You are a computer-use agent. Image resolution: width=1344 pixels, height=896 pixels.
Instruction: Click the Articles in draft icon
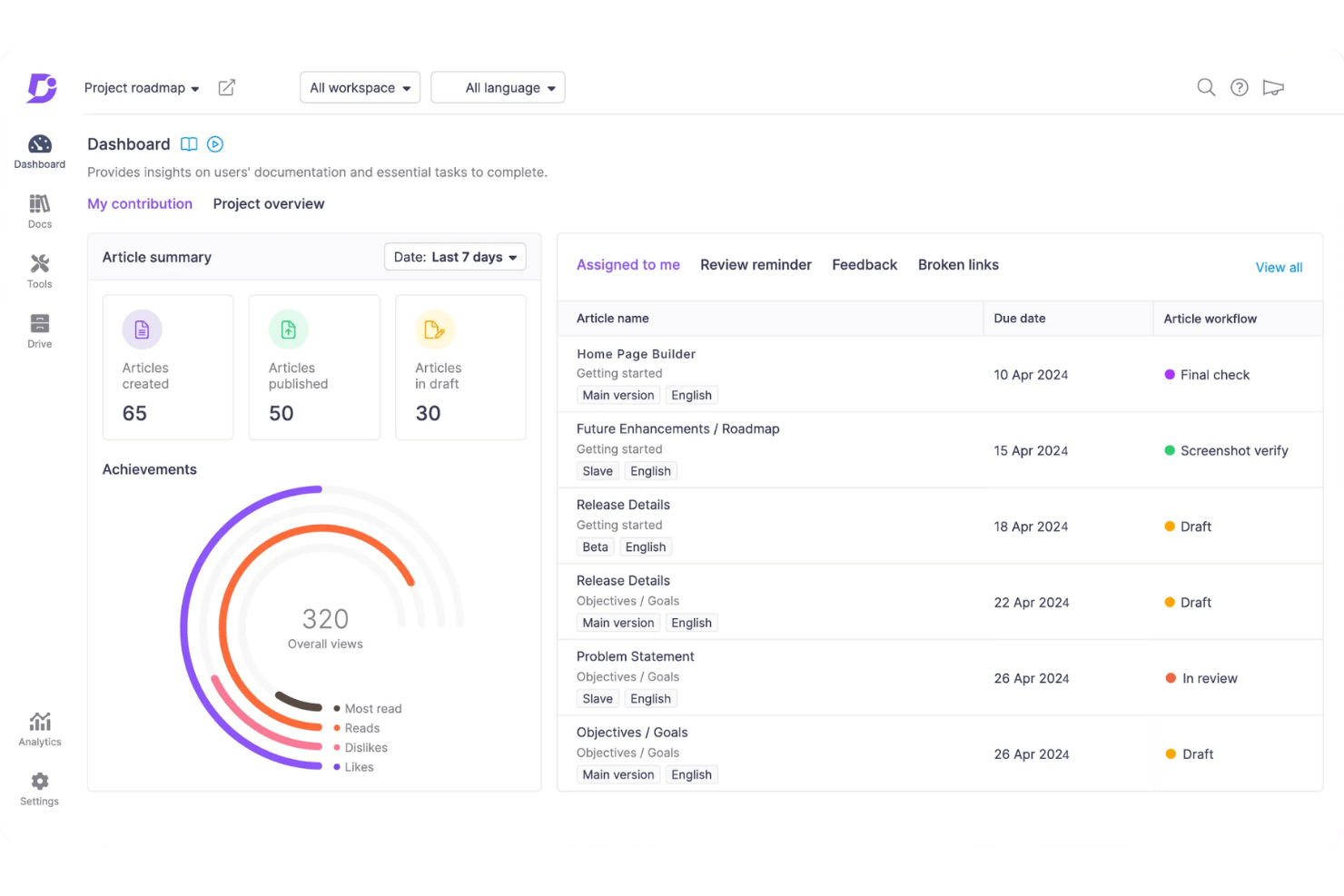pos(435,330)
